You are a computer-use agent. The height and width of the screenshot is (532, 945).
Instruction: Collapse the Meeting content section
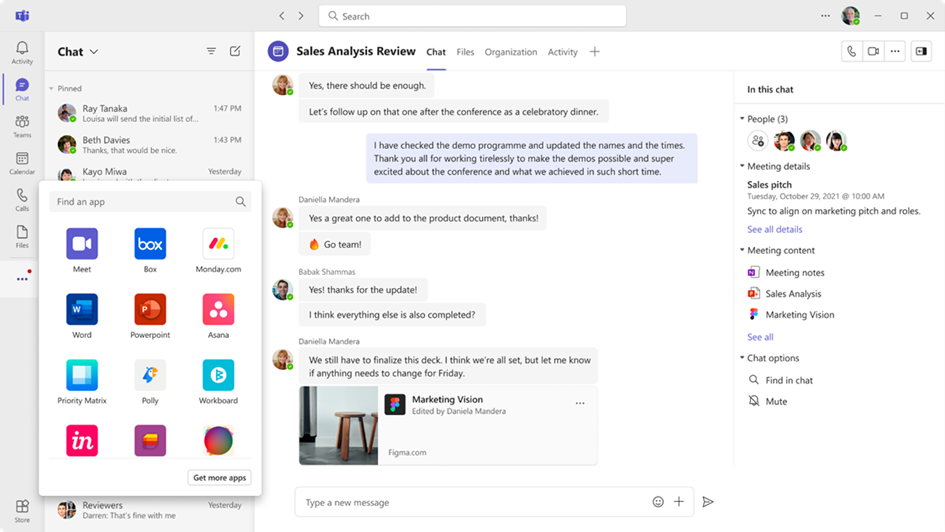743,251
